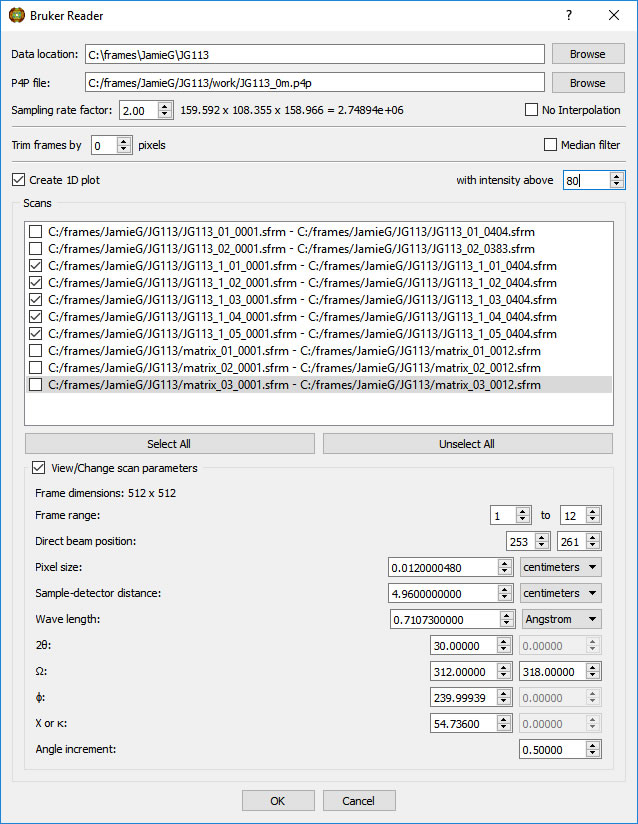Screen dimensions: 638x824
Task: Select the JG113_1_03_0001.sfrm scan row
Action: (302, 300)
